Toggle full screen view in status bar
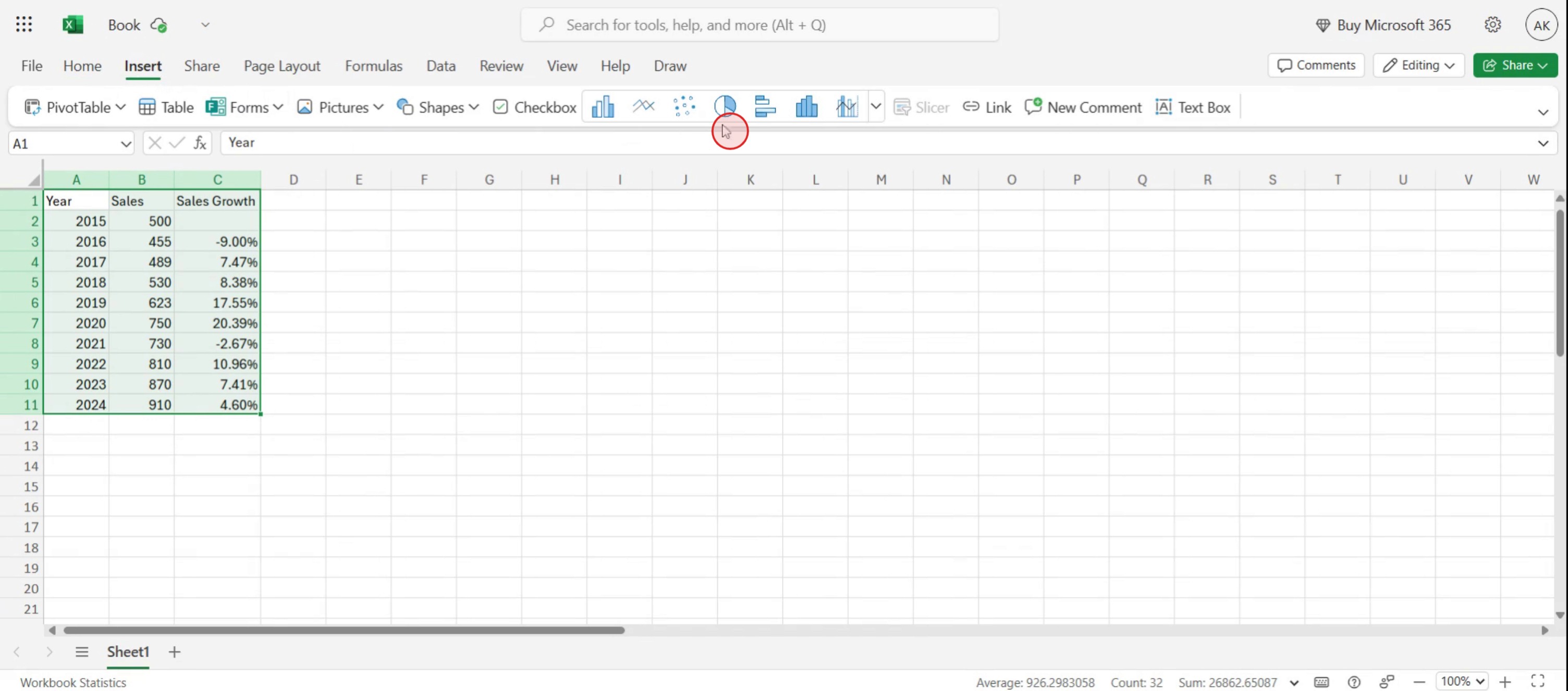Viewport: 1568px width, 691px height. click(1538, 681)
